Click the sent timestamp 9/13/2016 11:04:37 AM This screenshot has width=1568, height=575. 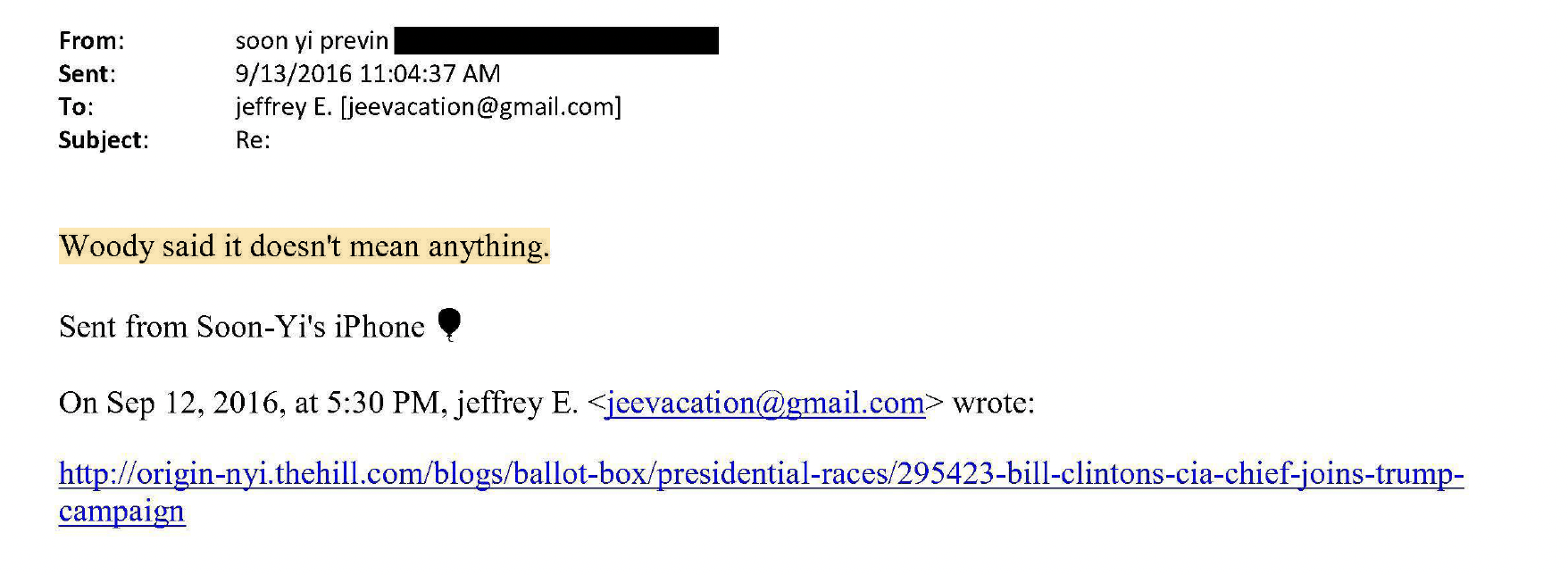click(367, 74)
